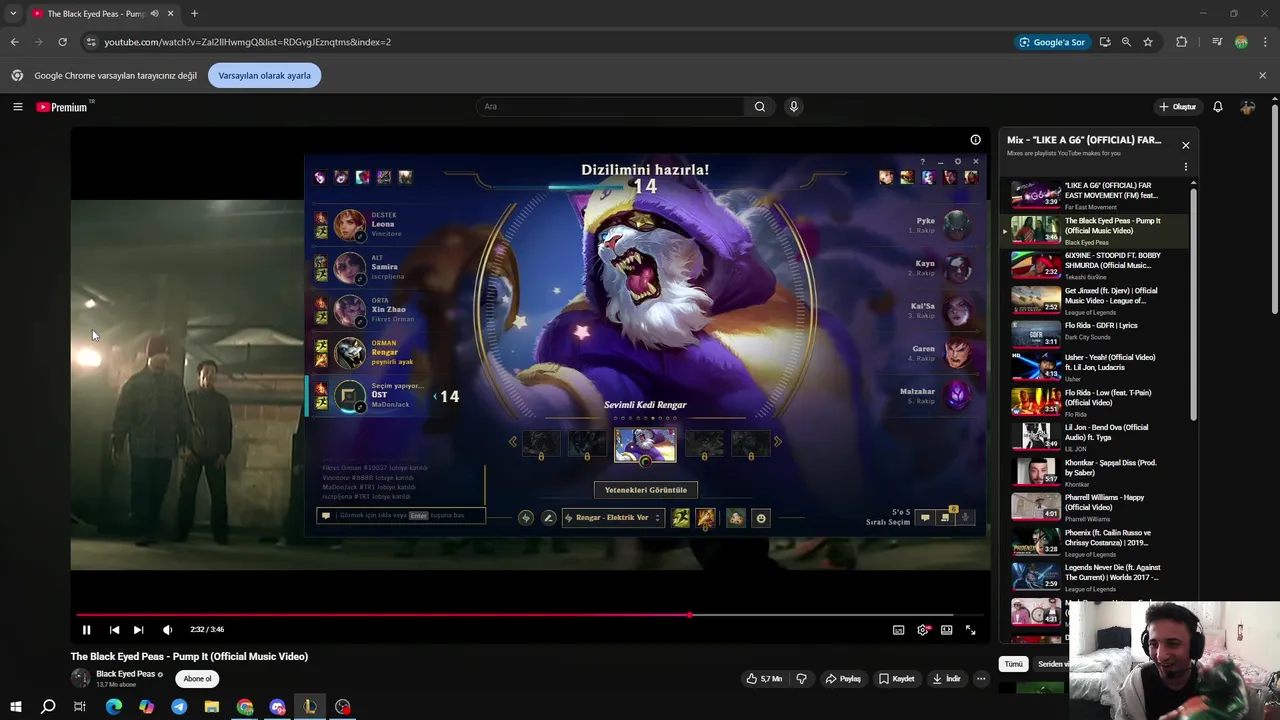The height and width of the screenshot is (720, 1280).
Task: Save video with Kaydet button
Action: [x=897, y=679]
